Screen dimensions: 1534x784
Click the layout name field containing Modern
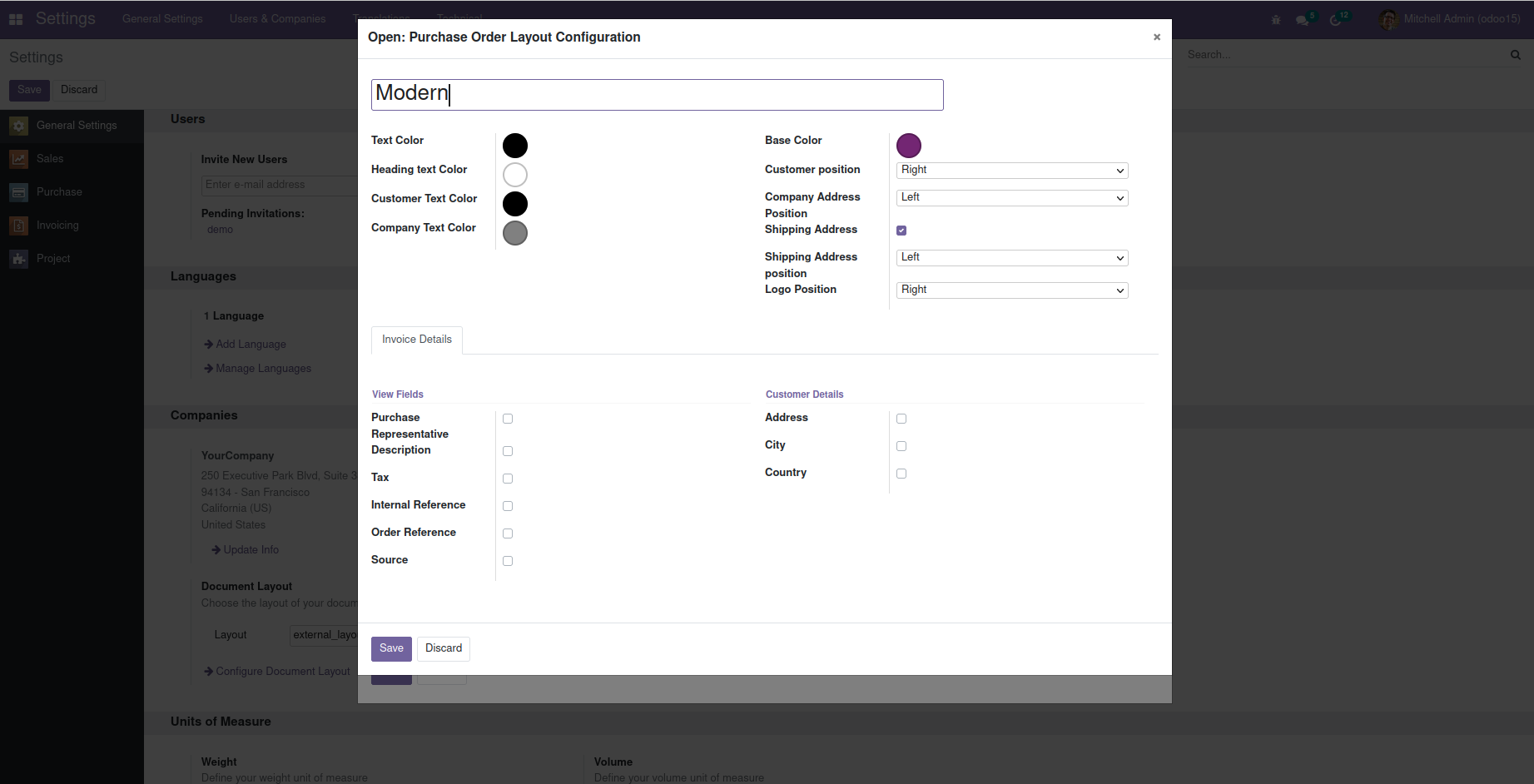coord(657,95)
